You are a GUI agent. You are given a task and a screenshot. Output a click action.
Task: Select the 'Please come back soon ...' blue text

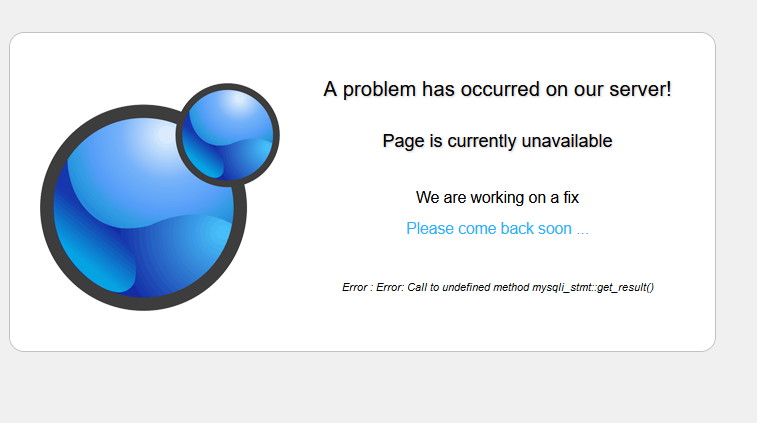[497, 228]
